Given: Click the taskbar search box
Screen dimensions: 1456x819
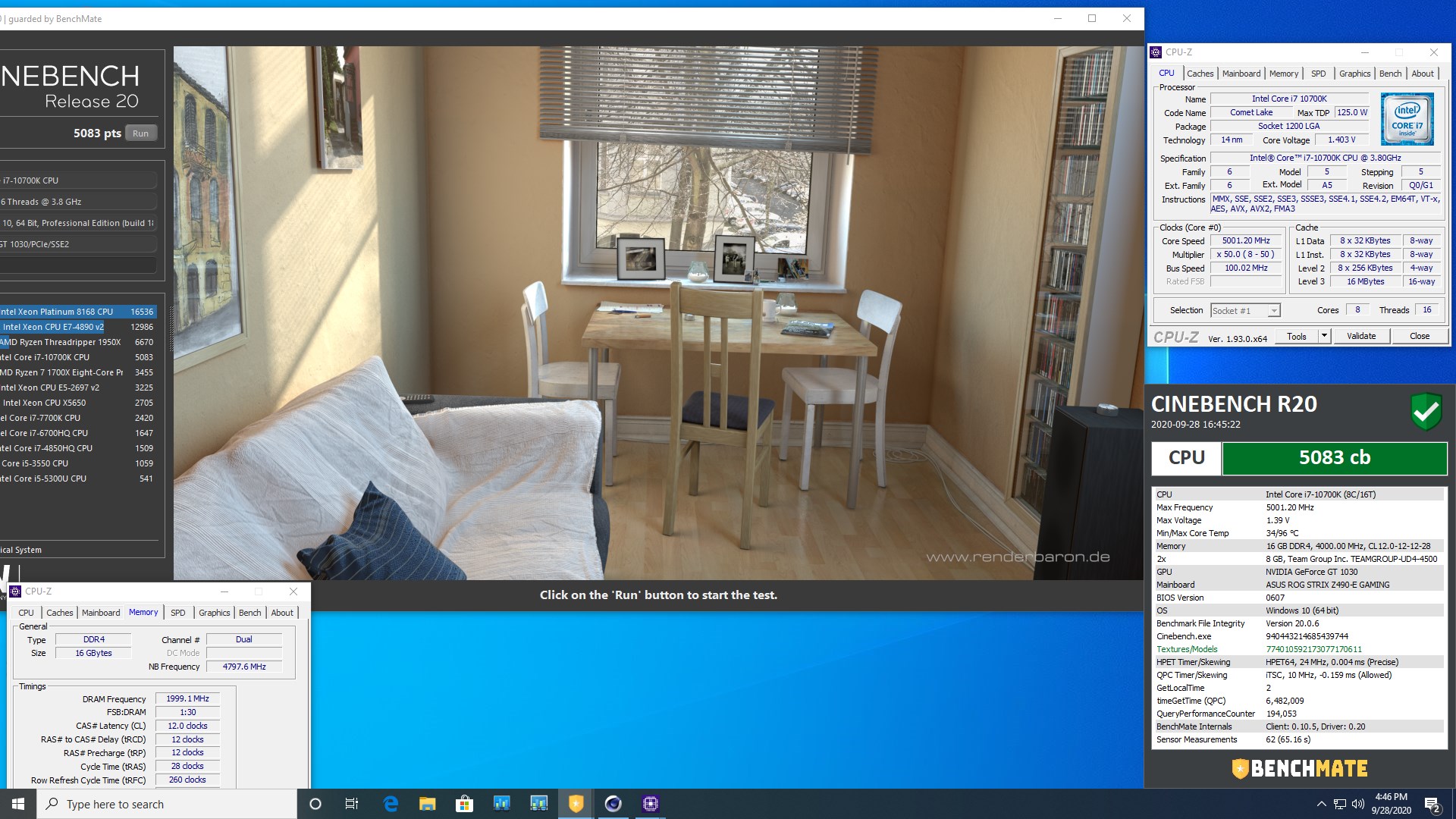Looking at the screenshot, I should point(167,804).
